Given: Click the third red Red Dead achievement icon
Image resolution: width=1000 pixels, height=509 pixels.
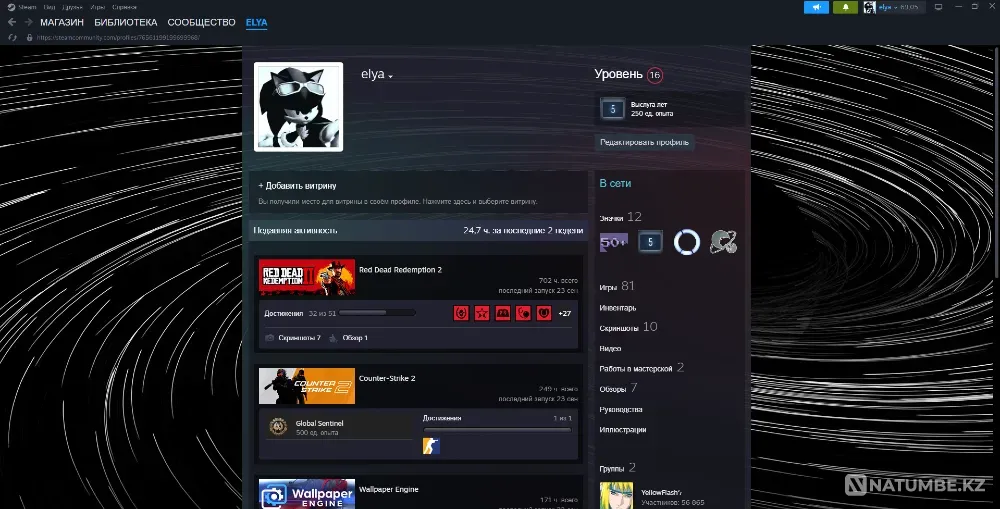Looking at the screenshot, I should pos(503,313).
